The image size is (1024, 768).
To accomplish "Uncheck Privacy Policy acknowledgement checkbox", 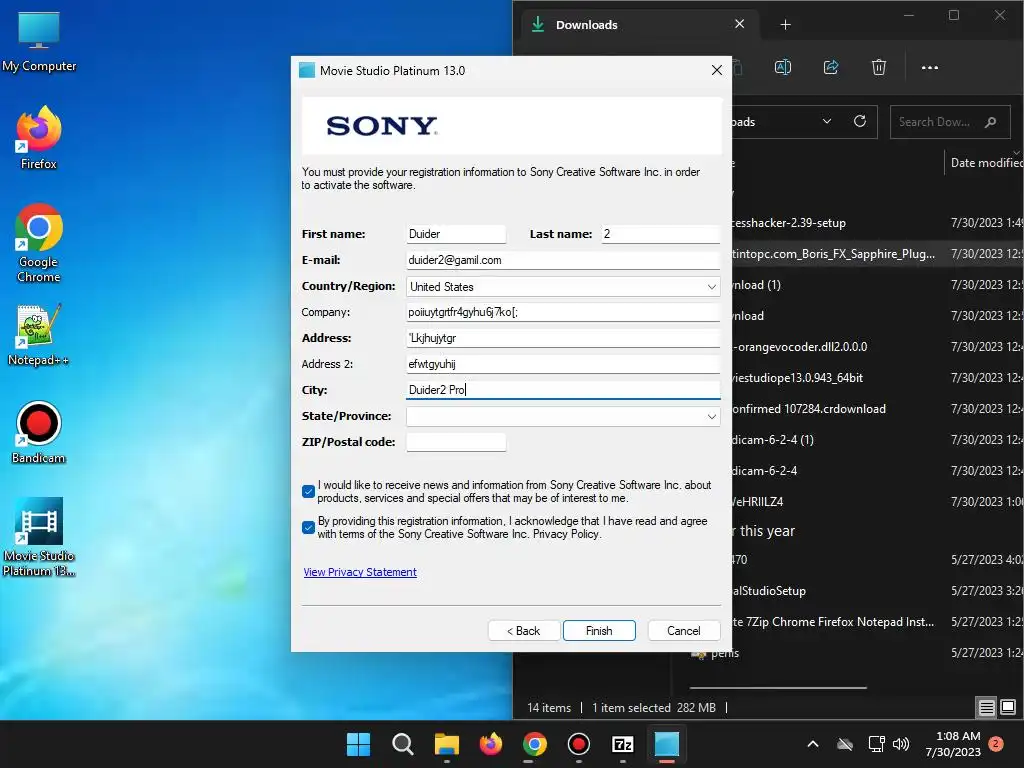I will tap(309, 528).
